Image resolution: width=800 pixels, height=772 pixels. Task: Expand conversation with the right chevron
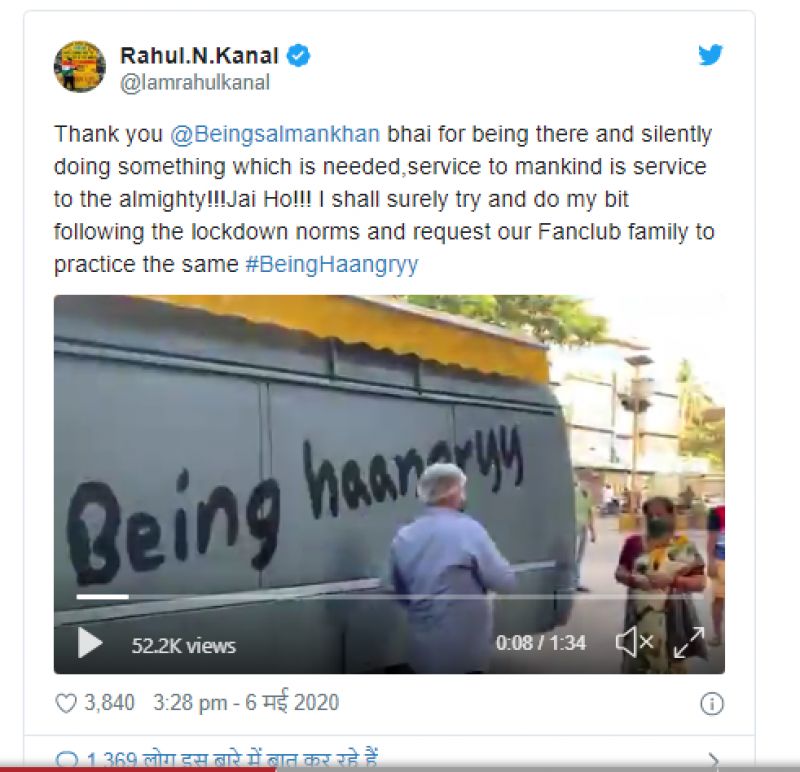coord(712,762)
